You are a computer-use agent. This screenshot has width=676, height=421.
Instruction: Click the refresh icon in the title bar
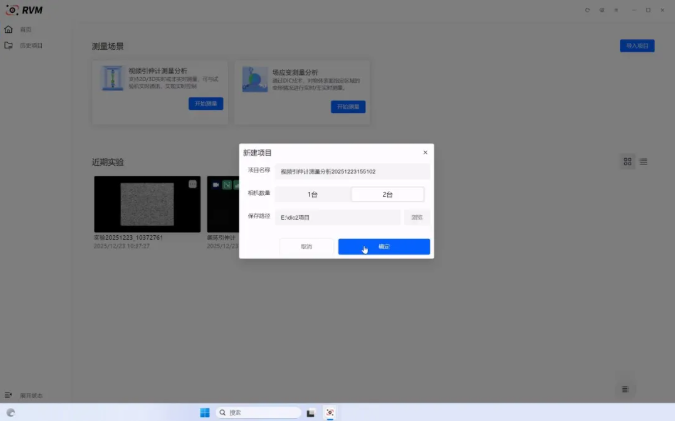(x=587, y=10)
